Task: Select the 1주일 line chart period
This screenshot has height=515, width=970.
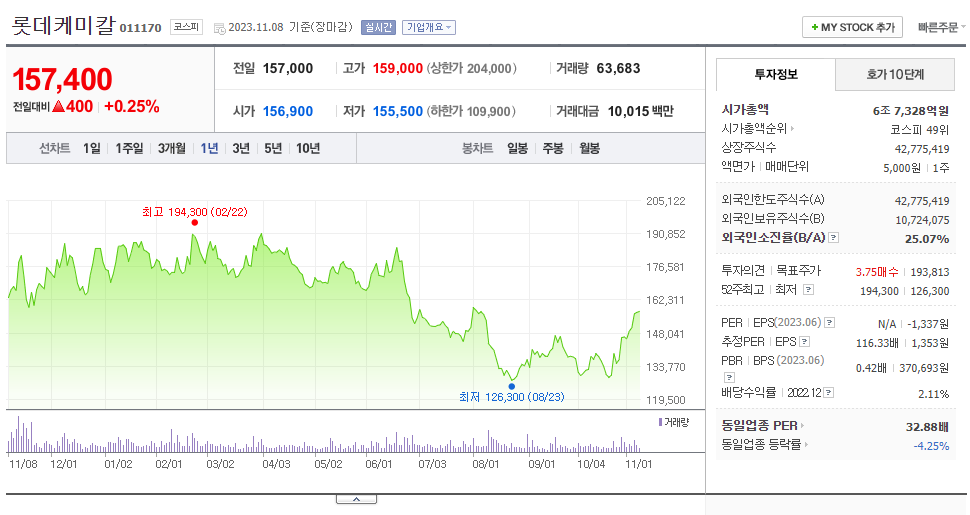Action: tap(129, 149)
